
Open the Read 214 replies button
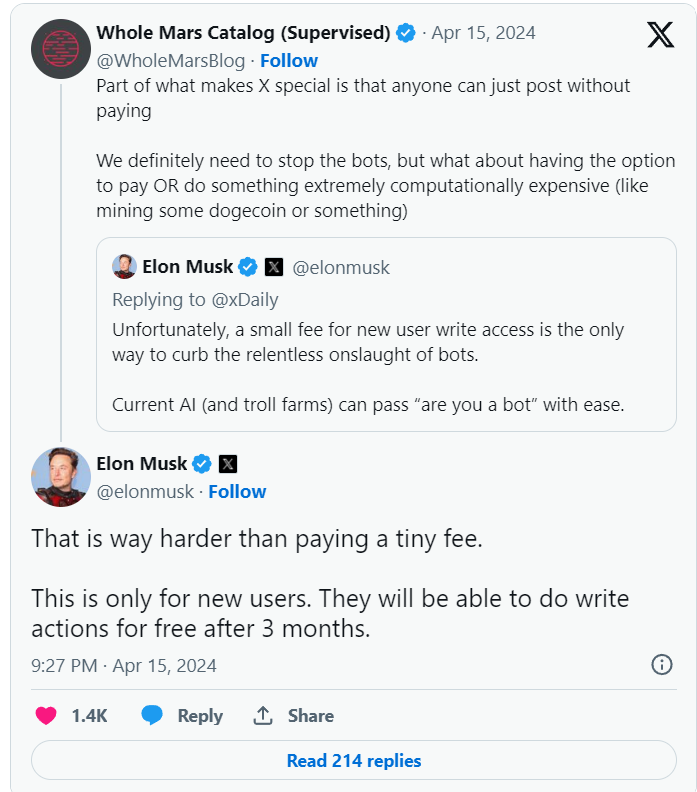click(x=354, y=760)
